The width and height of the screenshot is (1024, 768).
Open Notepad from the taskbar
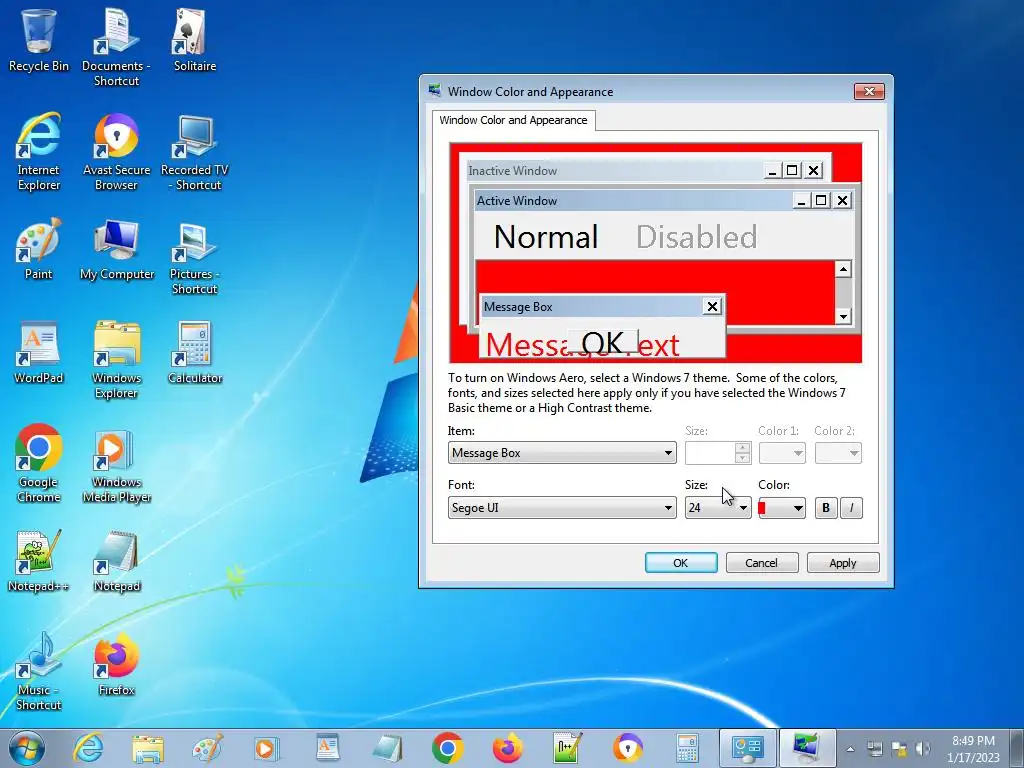click(x=387, y=748)
